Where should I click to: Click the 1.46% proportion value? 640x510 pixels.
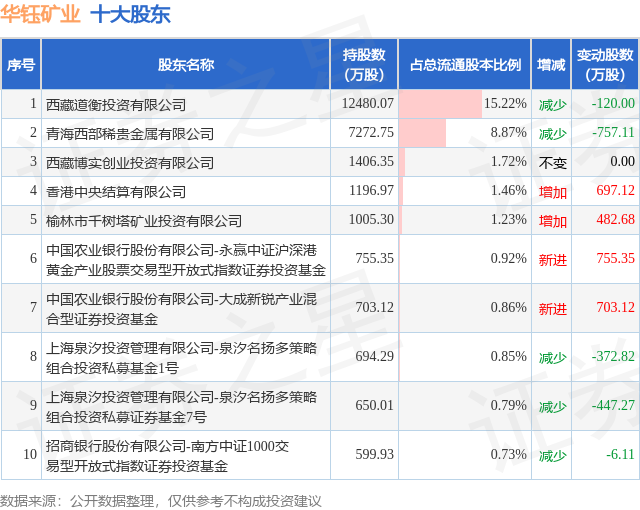[x=509, y=190]
